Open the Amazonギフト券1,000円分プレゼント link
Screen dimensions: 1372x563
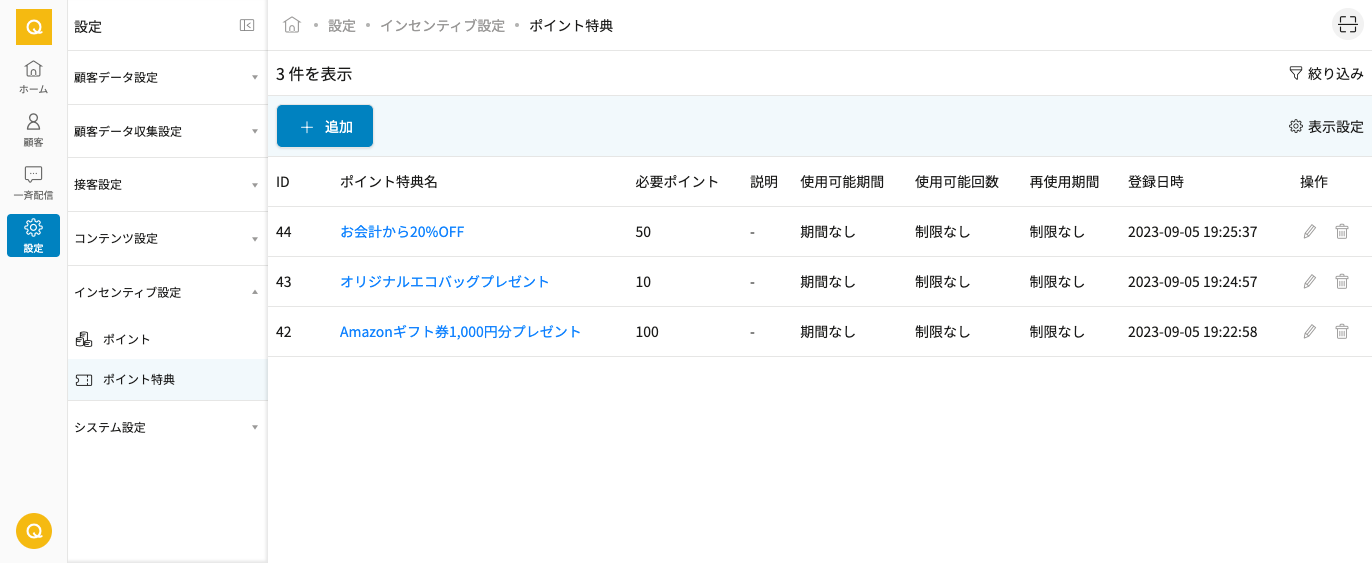tap(460, 332)
